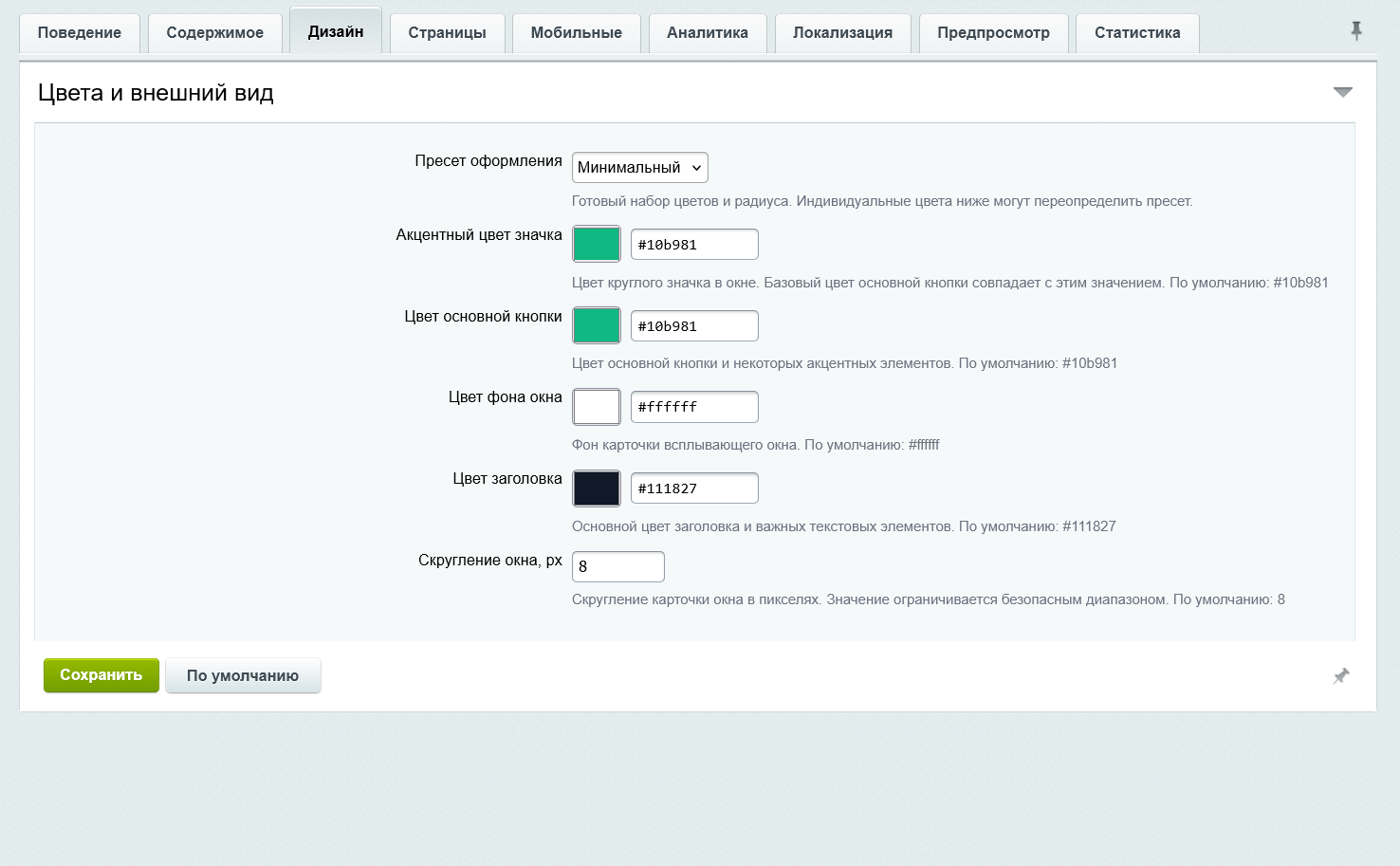The image size is (1400, 866).
Task: Click the #111827 header color field
Action: click(x=694, y=488)
